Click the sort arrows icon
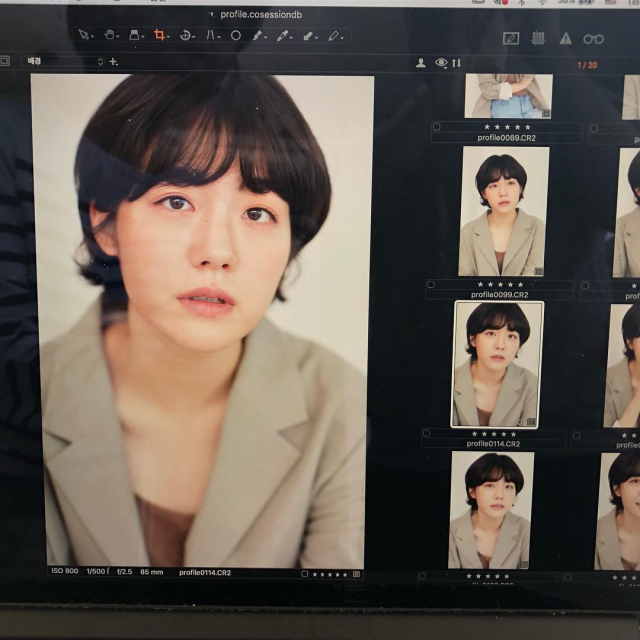Screen dimensions: 640x640 coord(456,63)
